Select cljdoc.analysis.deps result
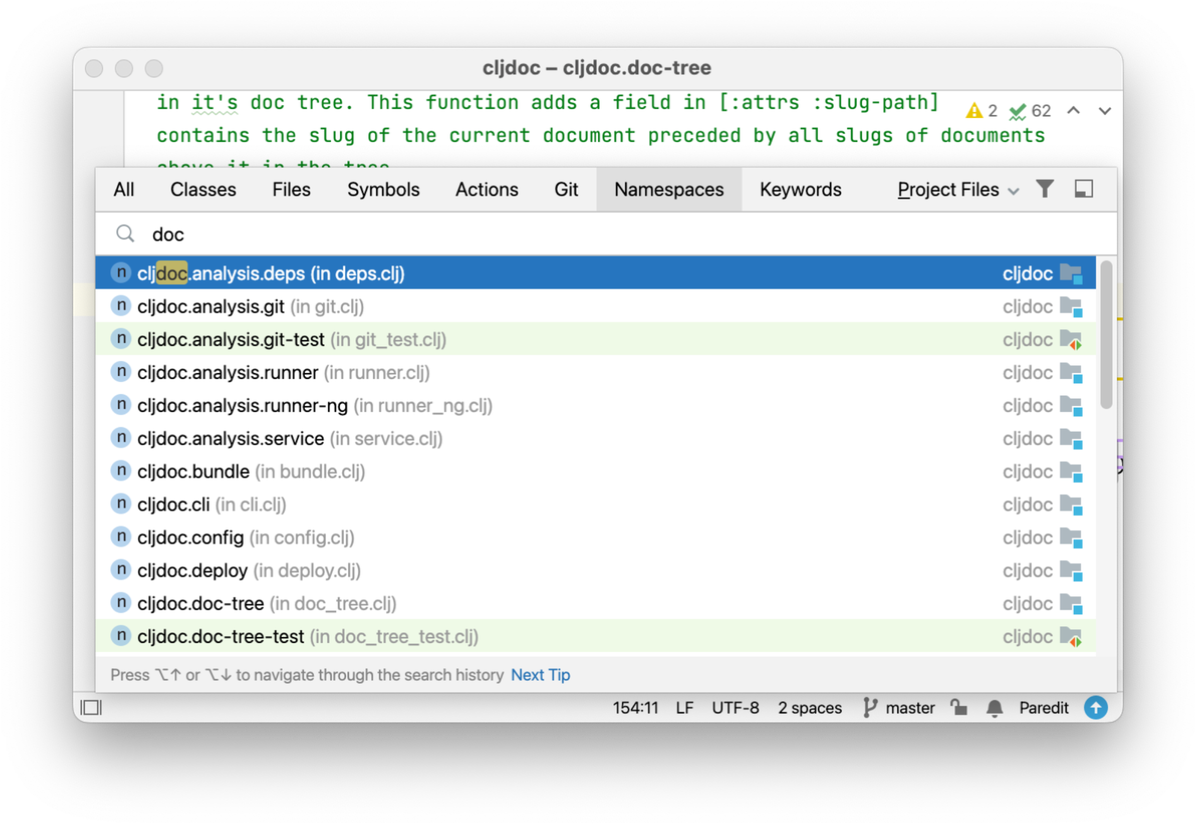The width and height of the screenshot is (1196, 824). point(596,273)
